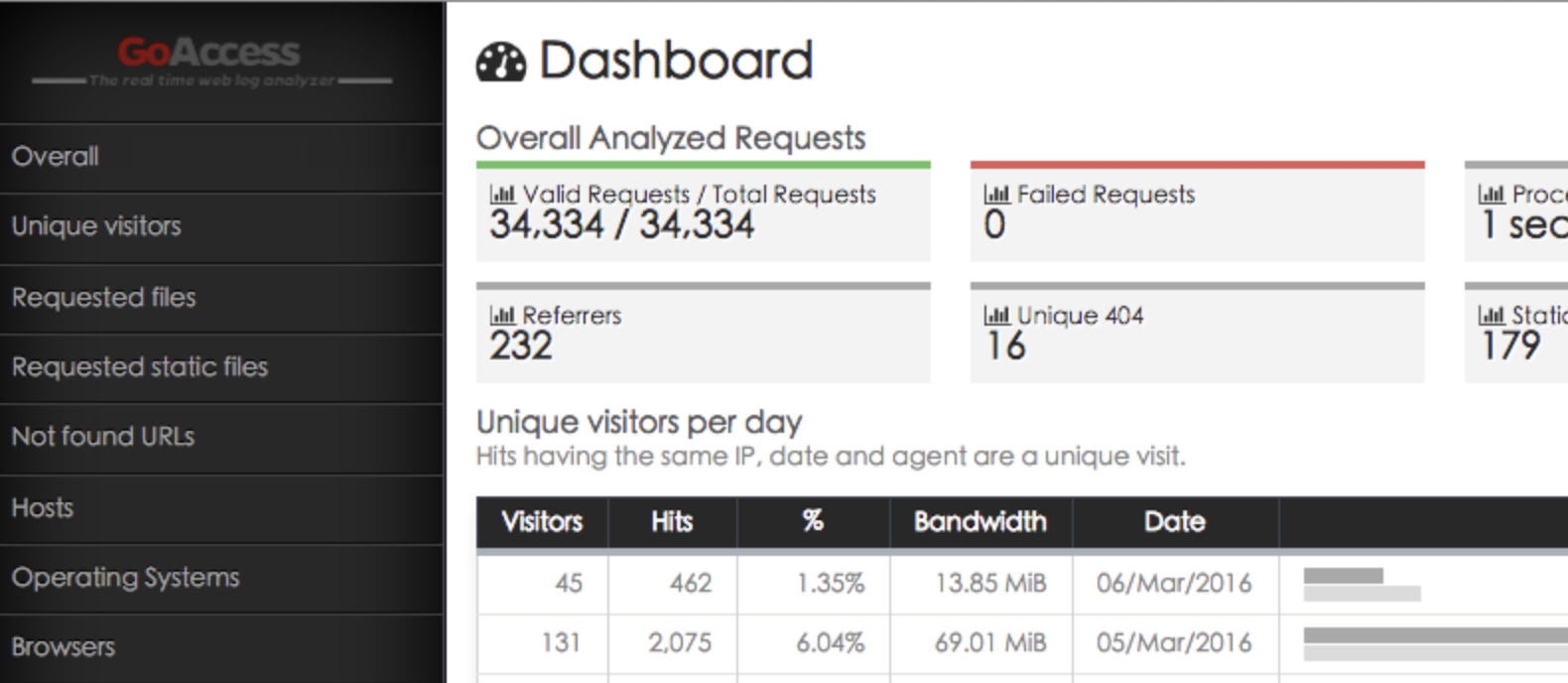Navigate to Hosts in sidebar
The width and height of the screenshot is (1568, 683).
coord(221,508)
